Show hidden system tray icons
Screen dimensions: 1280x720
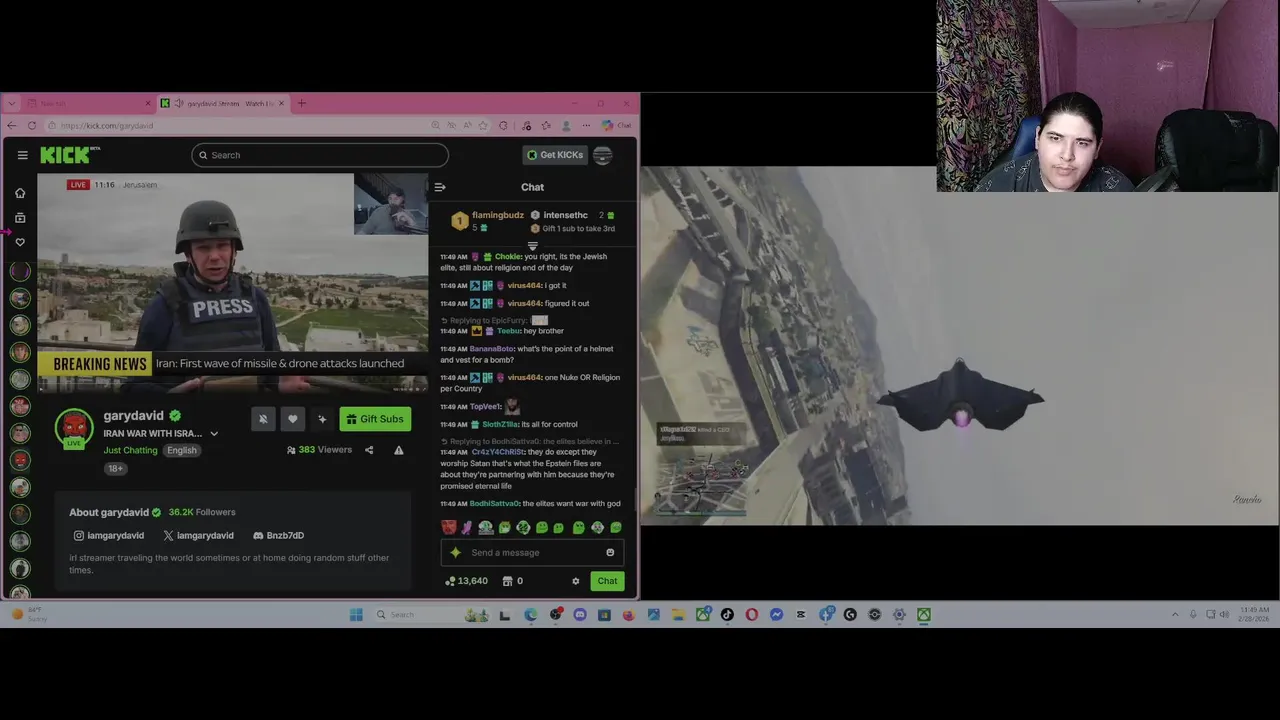[x=1175, y=615]
